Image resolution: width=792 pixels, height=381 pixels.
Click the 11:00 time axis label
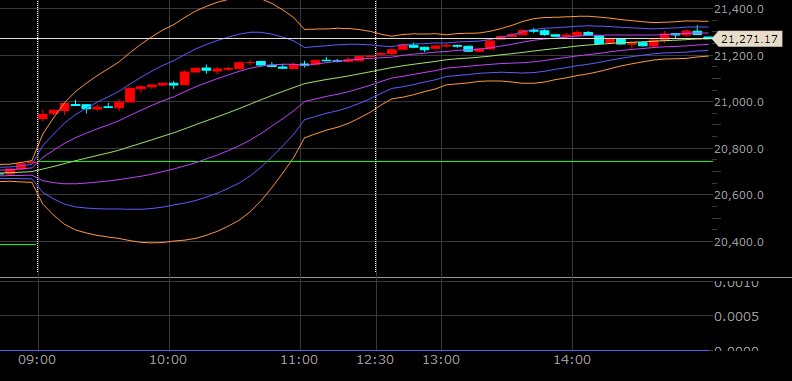(300, 360)
